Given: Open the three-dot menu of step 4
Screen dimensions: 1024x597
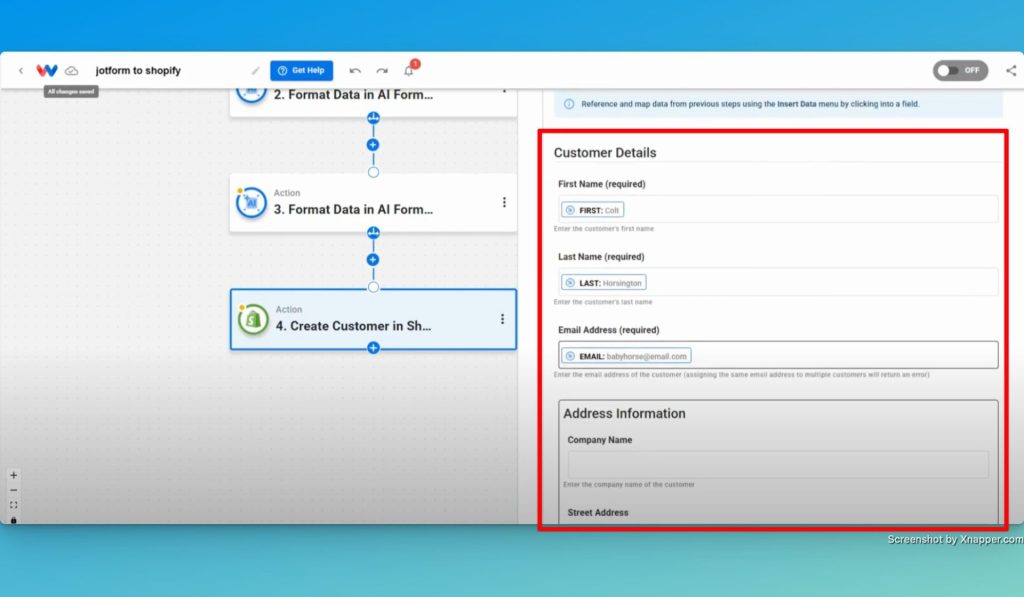Looking at the screenshot, I should pos(502,319).
